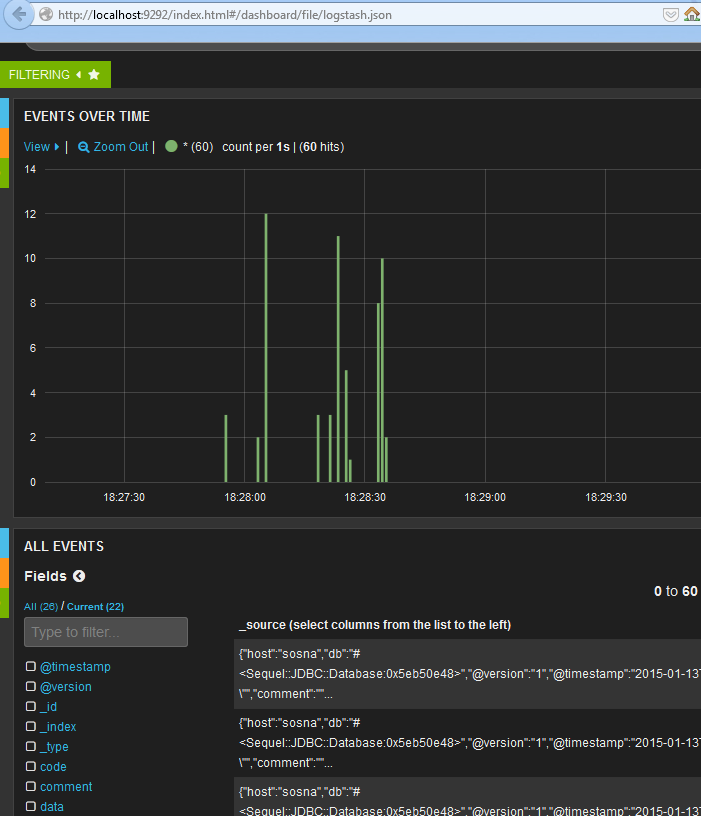Screen dimensions: 701x816
Task: Go to browser home page icon
Action: pyautogui.click(x=692, y=14)
